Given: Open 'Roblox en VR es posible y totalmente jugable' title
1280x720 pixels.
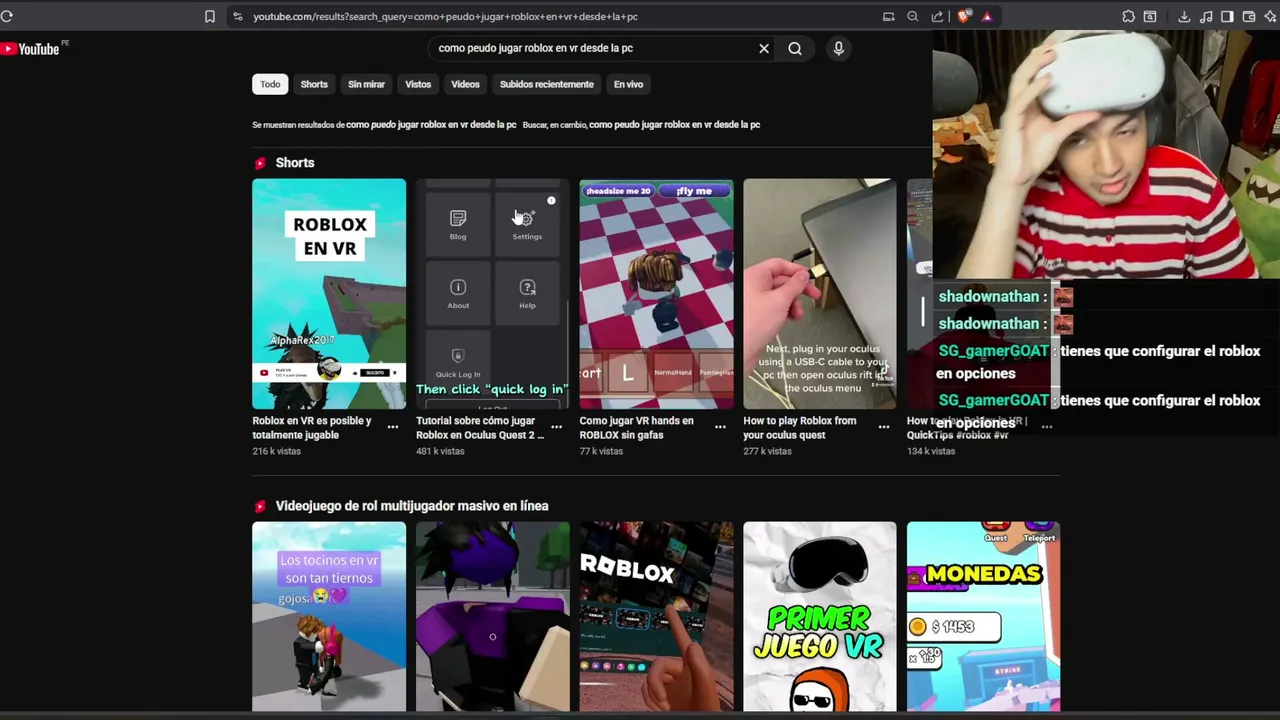Looking at the screenshot, I should coord(311,428).
